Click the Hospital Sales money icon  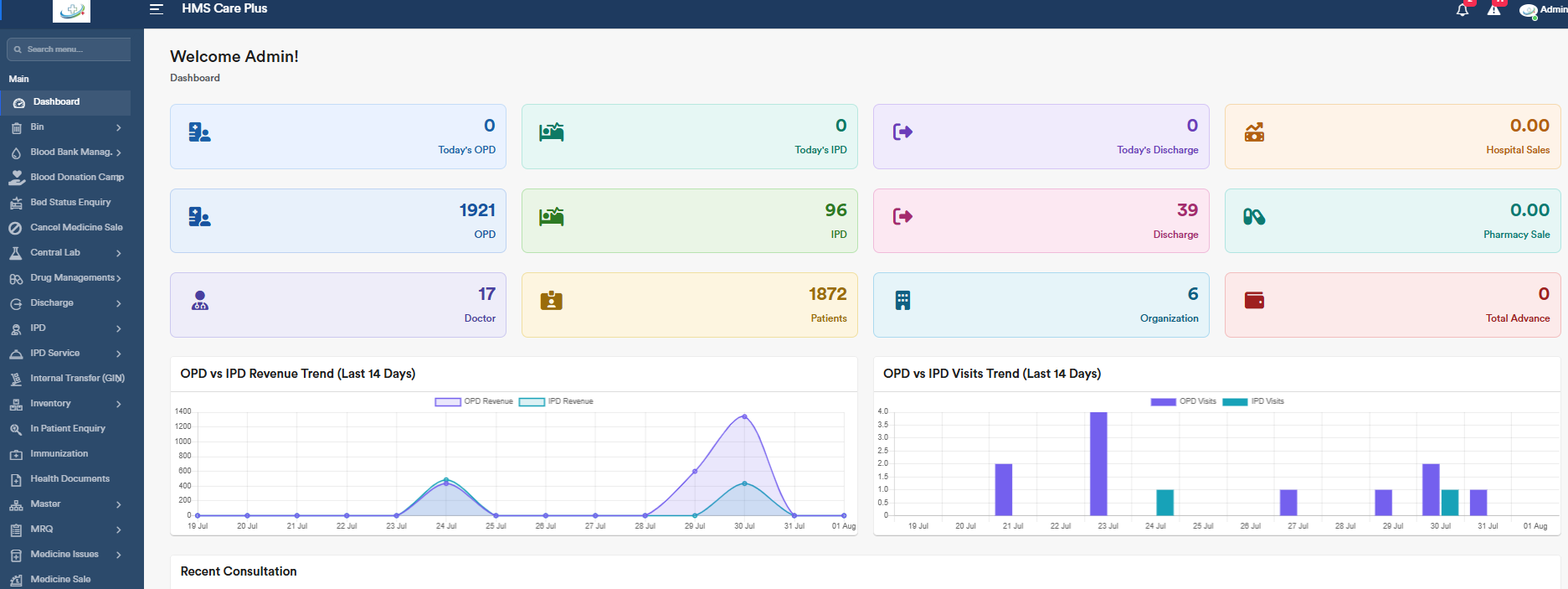[x=1254, y=132]
